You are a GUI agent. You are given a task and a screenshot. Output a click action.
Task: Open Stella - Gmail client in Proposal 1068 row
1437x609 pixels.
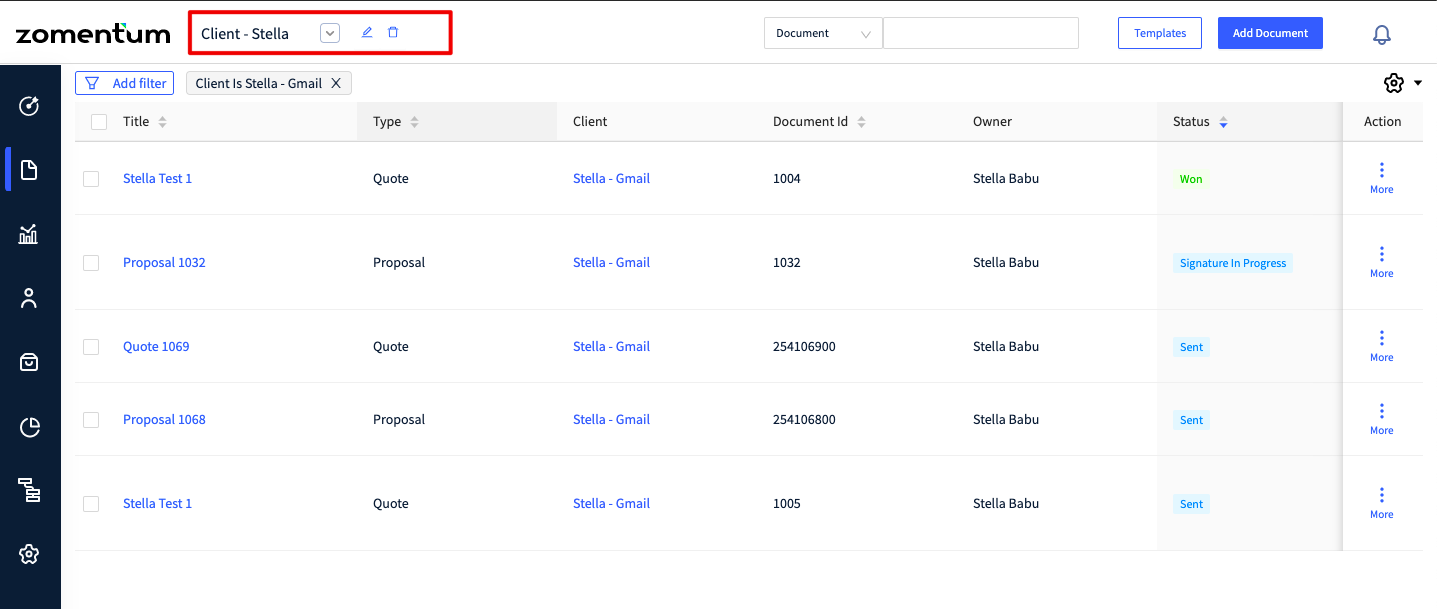click(611, 419)
